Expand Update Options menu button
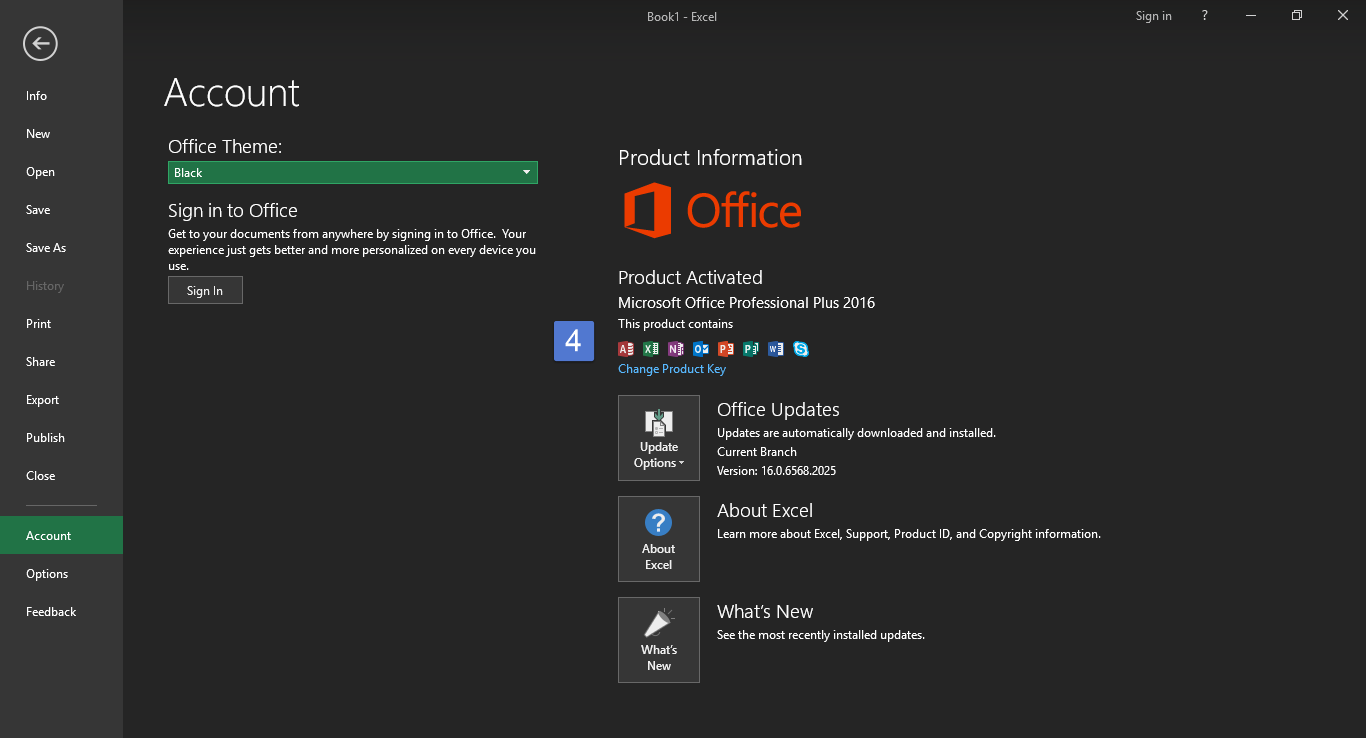The height and width of the screenshot is (738, 1366). click(659, 438)
